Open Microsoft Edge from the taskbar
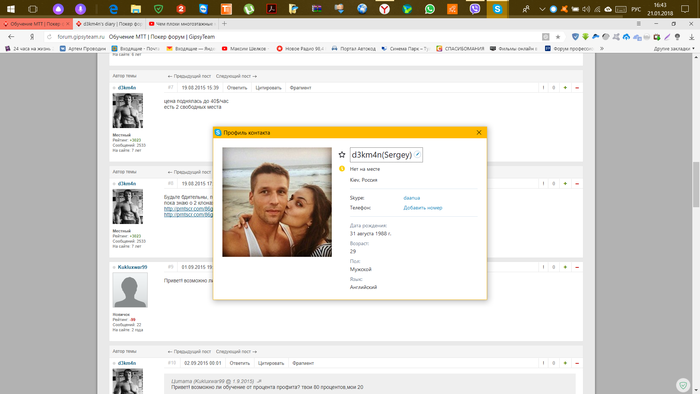700x394 pixels. pyautogui.click(x=113, y=9)
